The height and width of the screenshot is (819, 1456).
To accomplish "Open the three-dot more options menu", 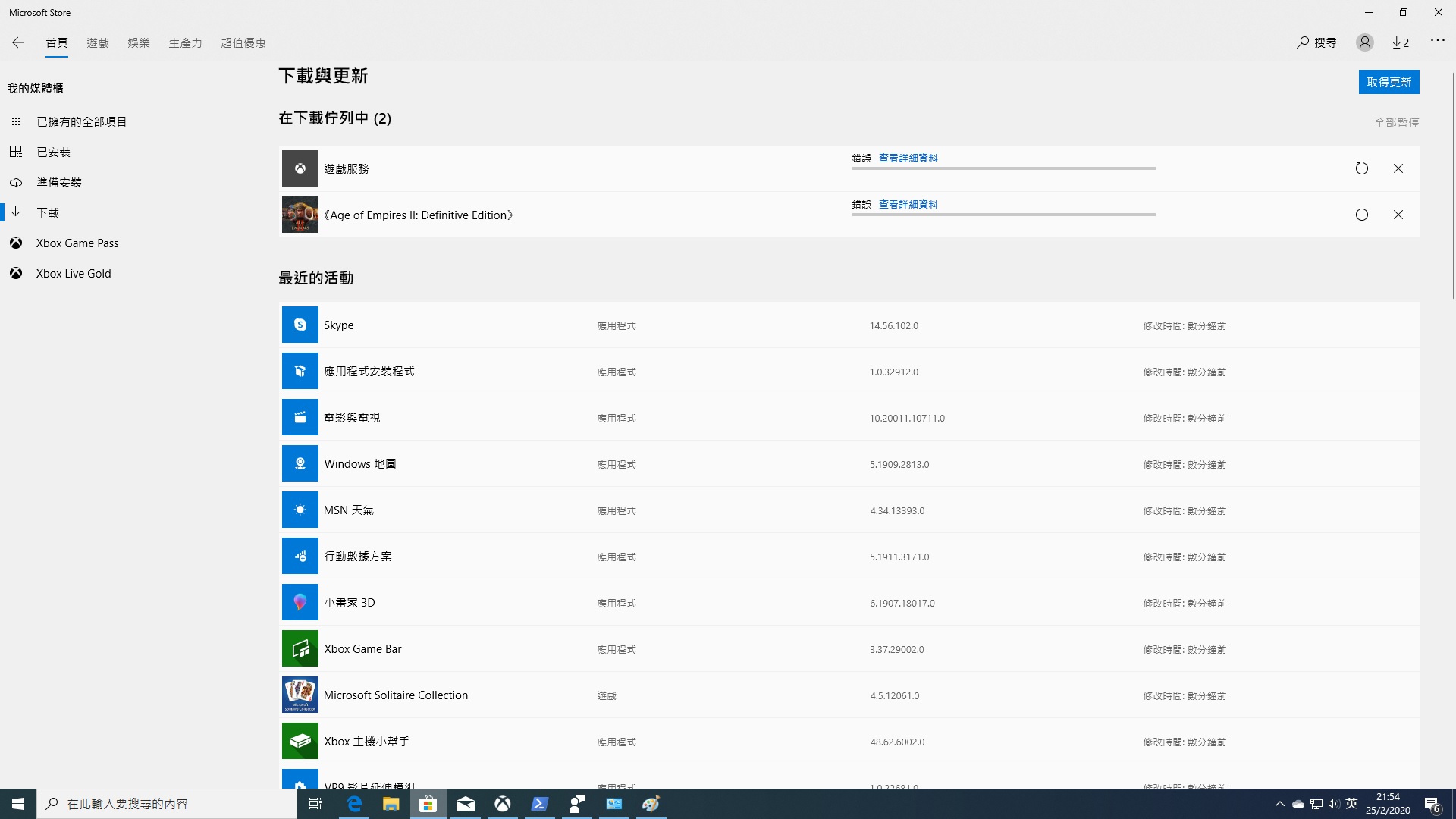I will 1438,41.
